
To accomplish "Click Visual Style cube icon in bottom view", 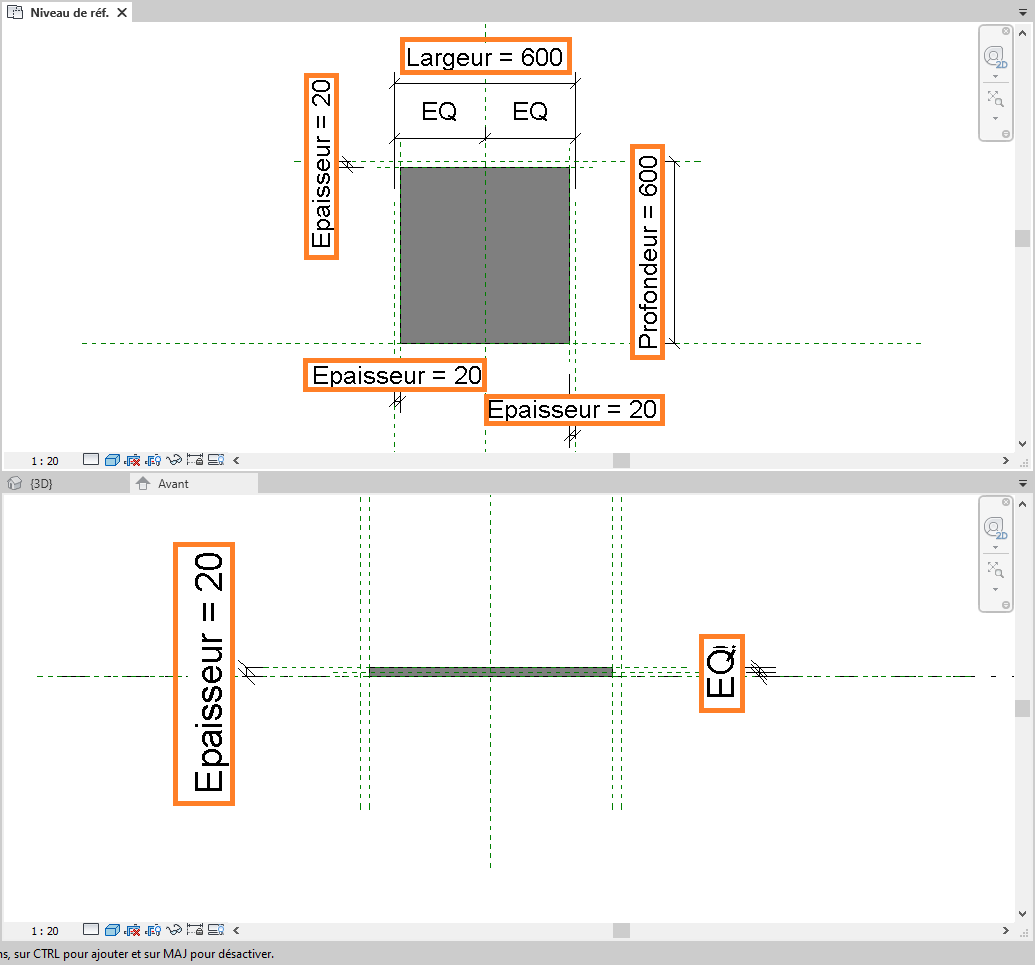I will click(112, 930).
